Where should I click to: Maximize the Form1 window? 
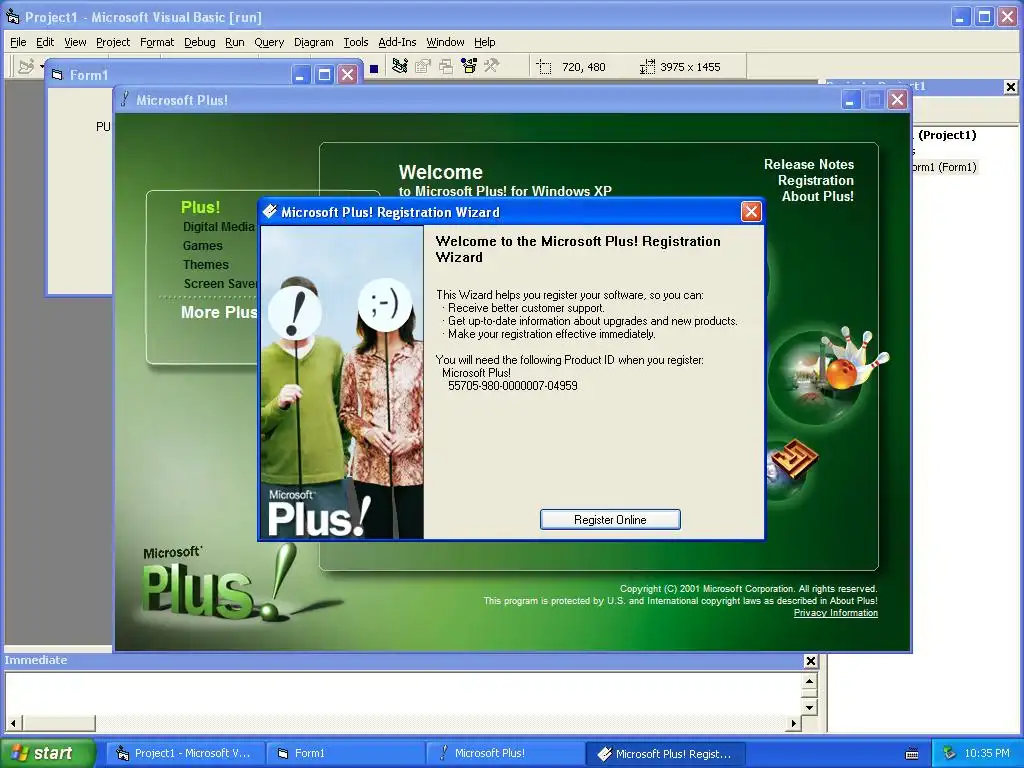tap(324, 74)
